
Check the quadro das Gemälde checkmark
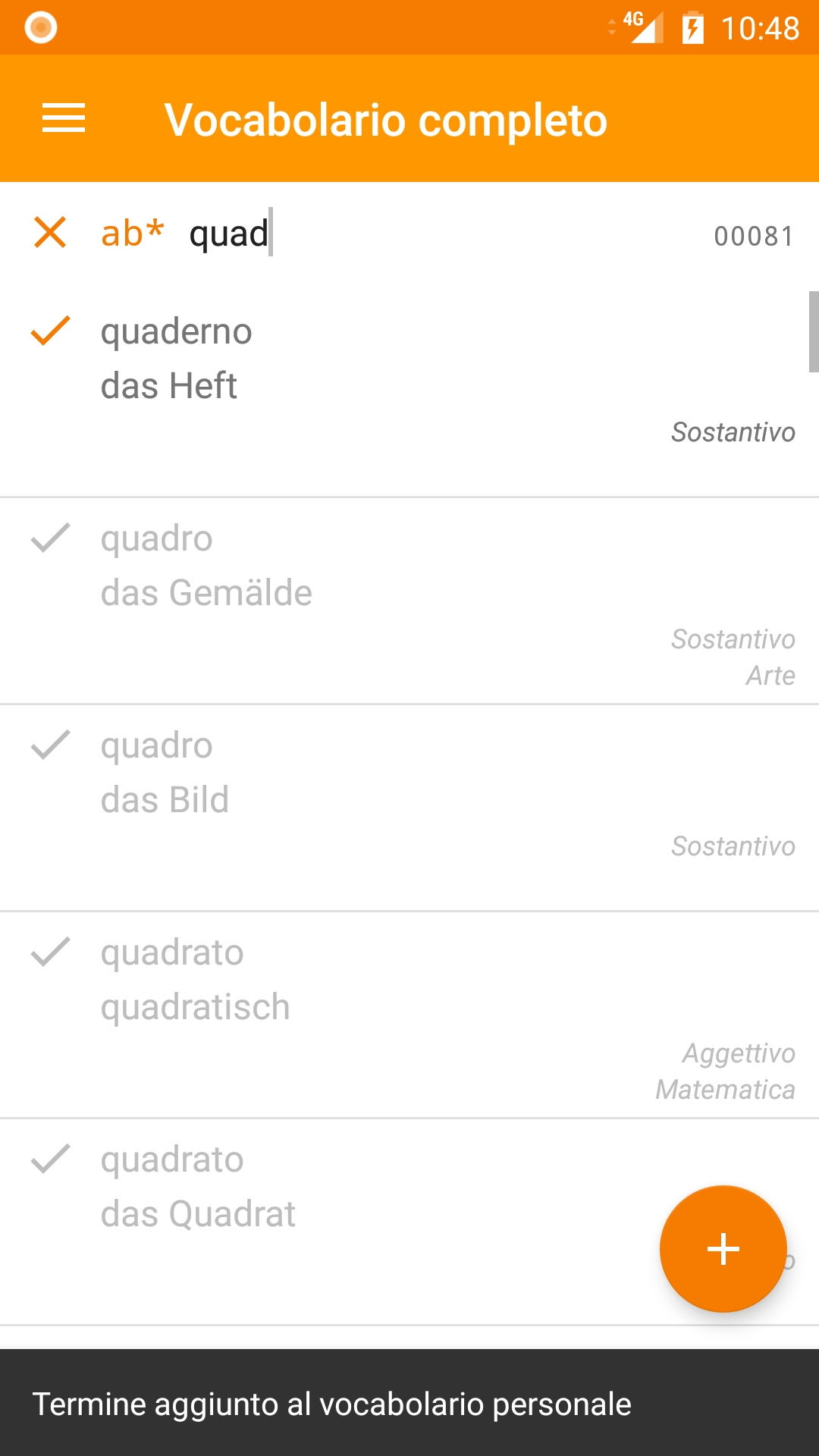50,538
